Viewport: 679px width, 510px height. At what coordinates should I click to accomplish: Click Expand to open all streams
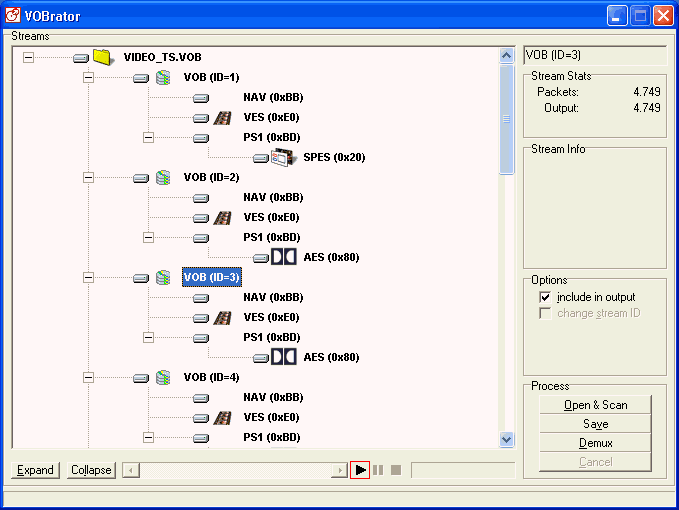point(35,470)
